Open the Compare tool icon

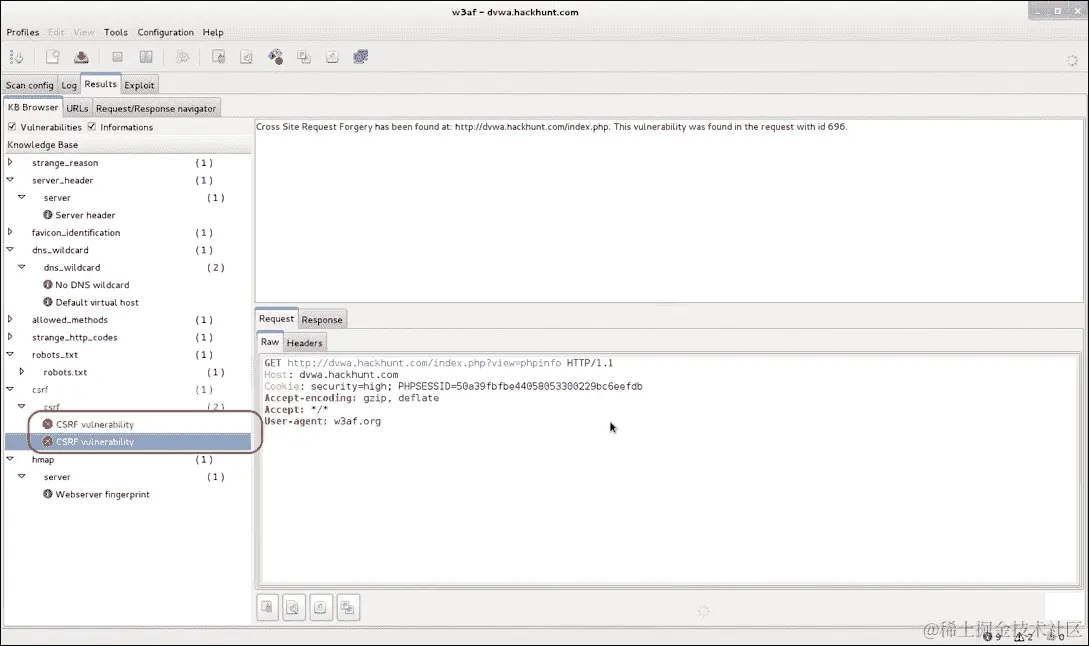pyautogui.click(x=332, y=57)
